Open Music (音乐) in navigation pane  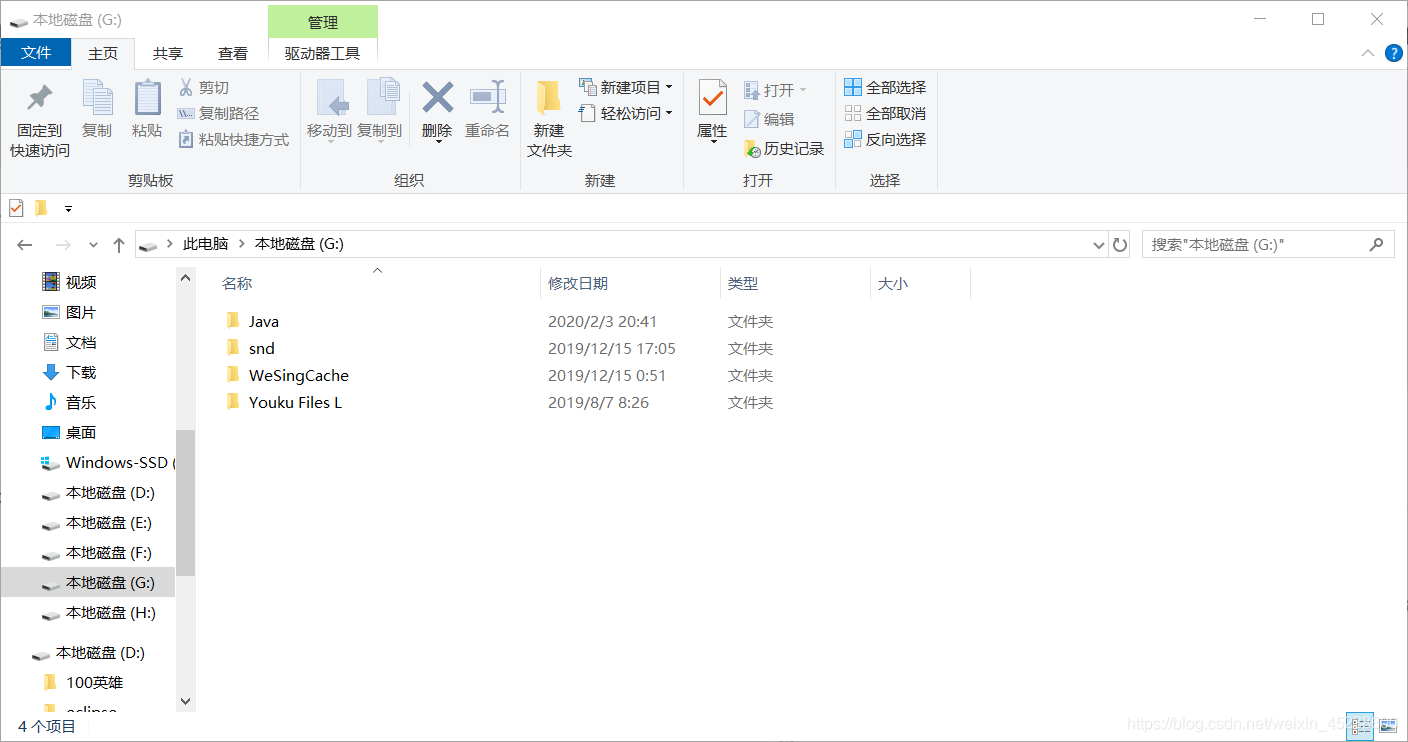pos(81,403)
